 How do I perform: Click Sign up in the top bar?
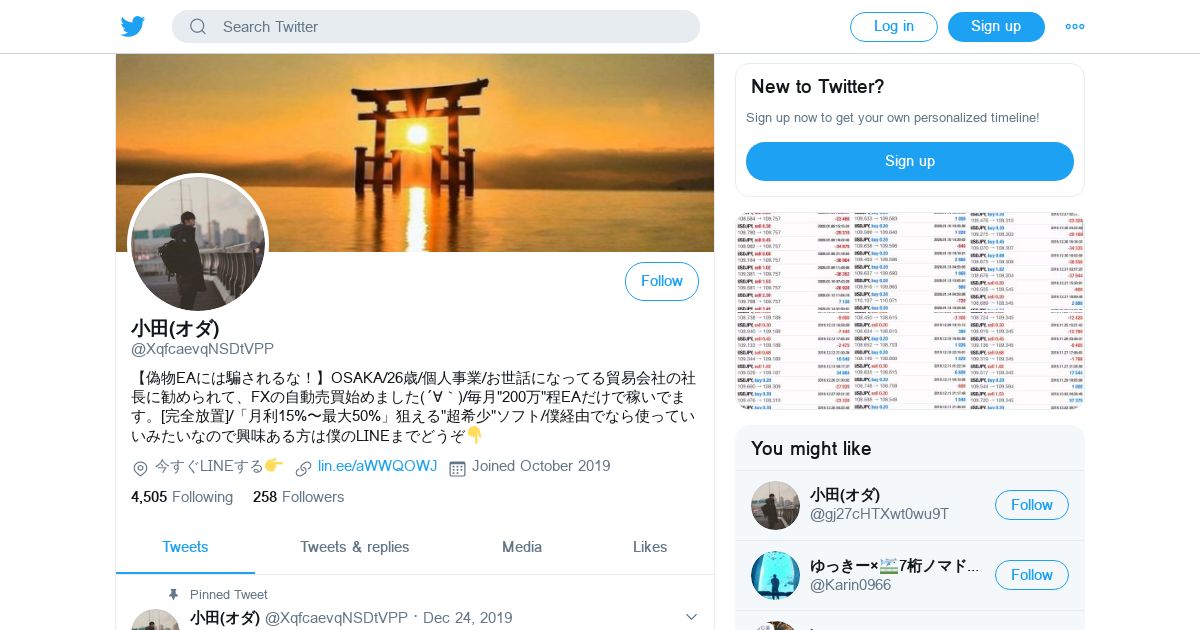[996, 27]
